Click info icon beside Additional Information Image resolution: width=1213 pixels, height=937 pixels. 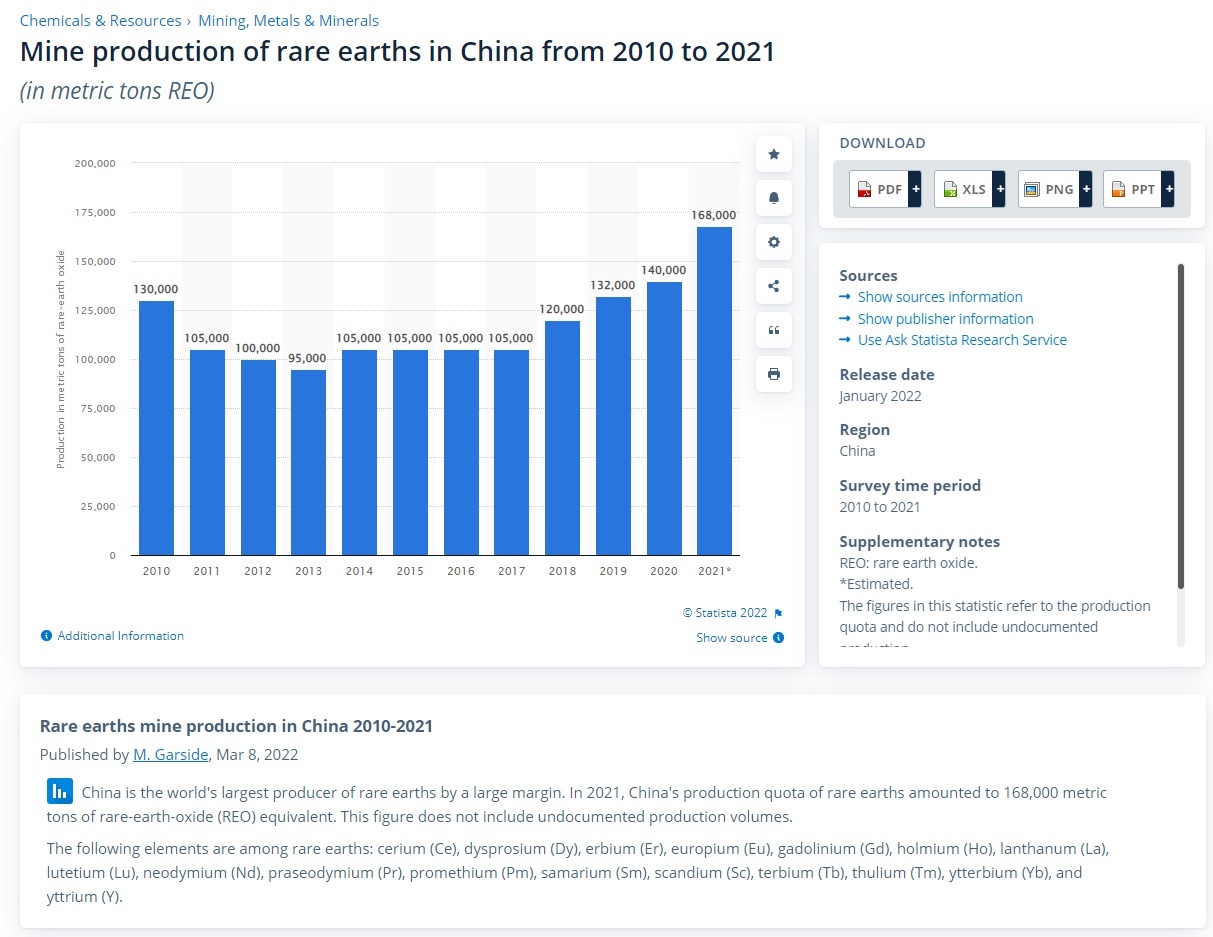pyautogui.click(x=46, y=636)
